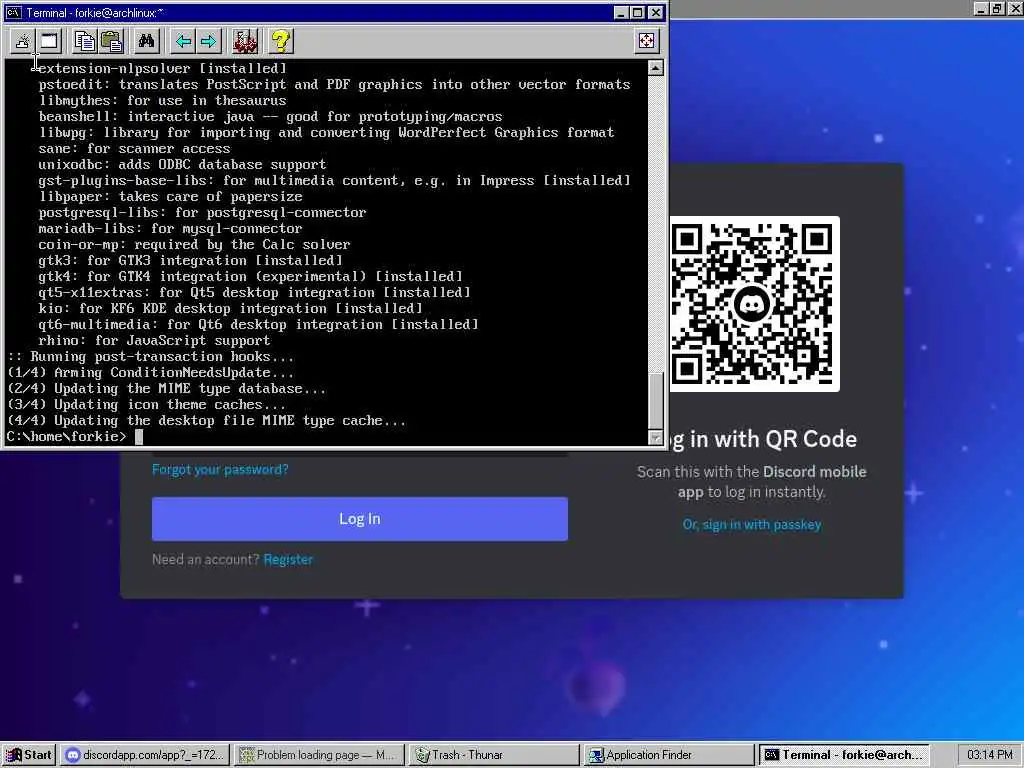Screen dimensions: 1024x768
Task: Click 'libpaper: takes care of papersize' line
Action: pyautogui.click(x=170, y=197)
